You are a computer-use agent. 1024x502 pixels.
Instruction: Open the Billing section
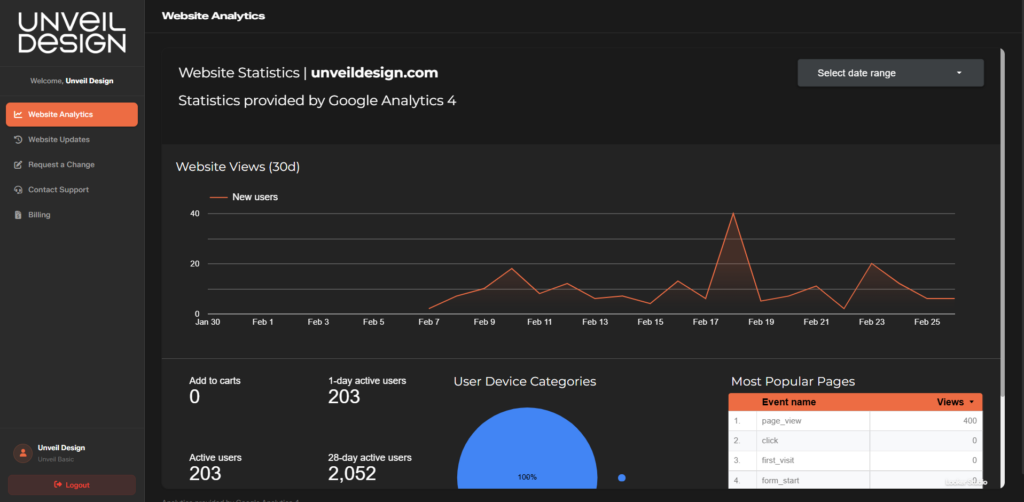(72, 215)
